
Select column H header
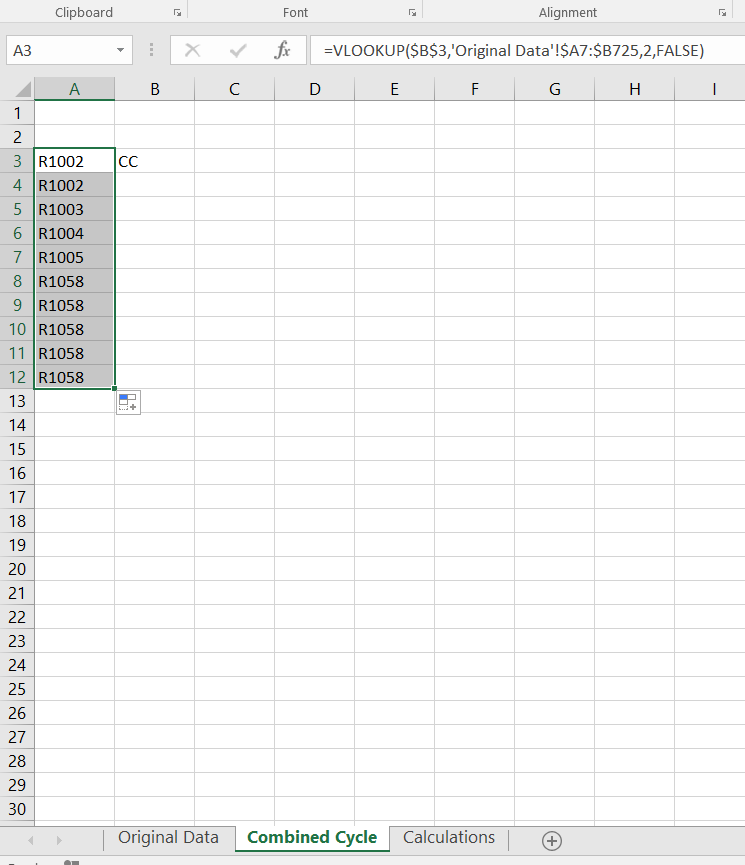point(635,89)
